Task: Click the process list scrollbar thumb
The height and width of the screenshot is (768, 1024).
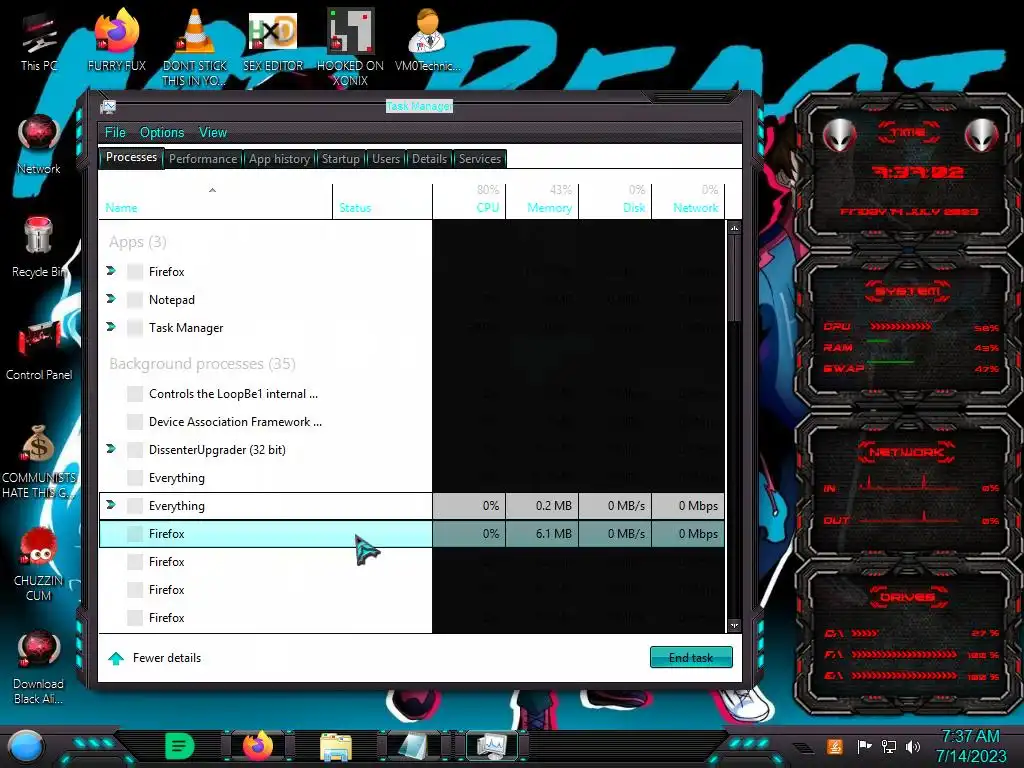Action: [734, 278]
